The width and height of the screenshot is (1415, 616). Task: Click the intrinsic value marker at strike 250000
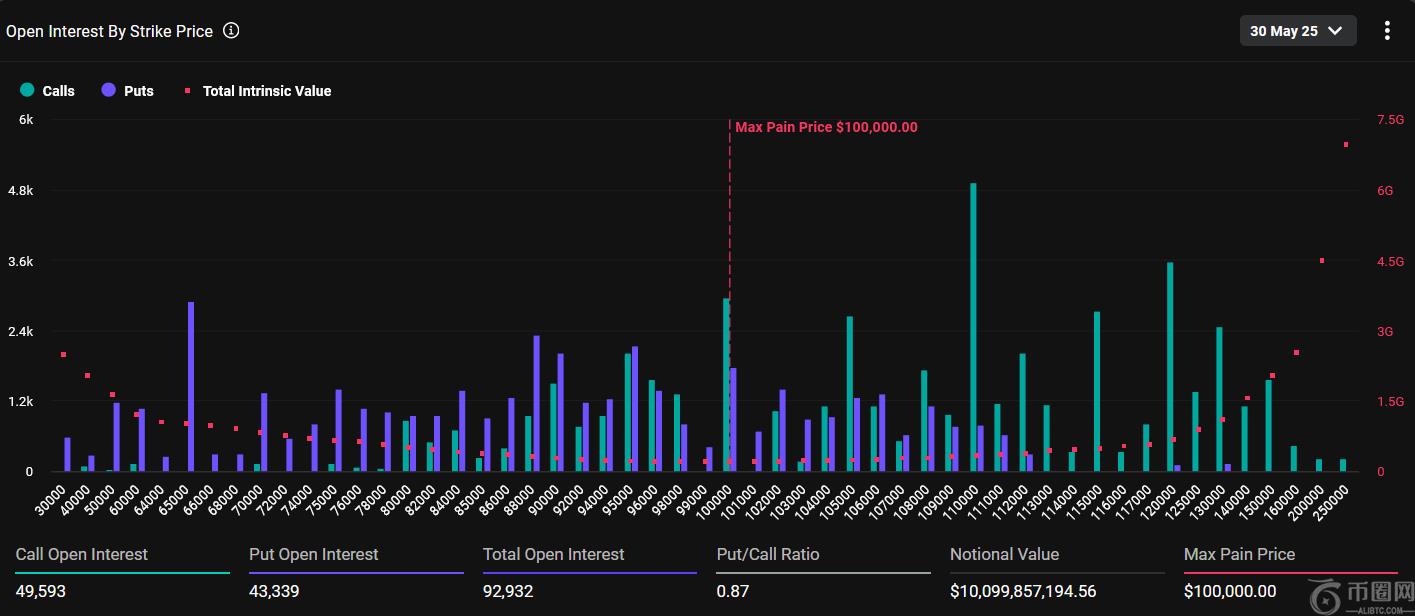[1346, 144]
